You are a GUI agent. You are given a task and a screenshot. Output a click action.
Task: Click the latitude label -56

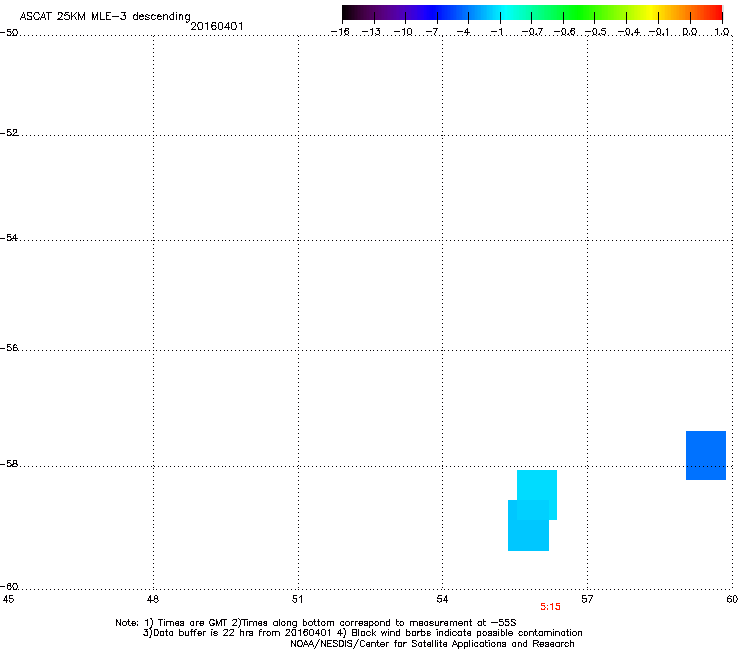pyautogui.click(x=9, y=348)
